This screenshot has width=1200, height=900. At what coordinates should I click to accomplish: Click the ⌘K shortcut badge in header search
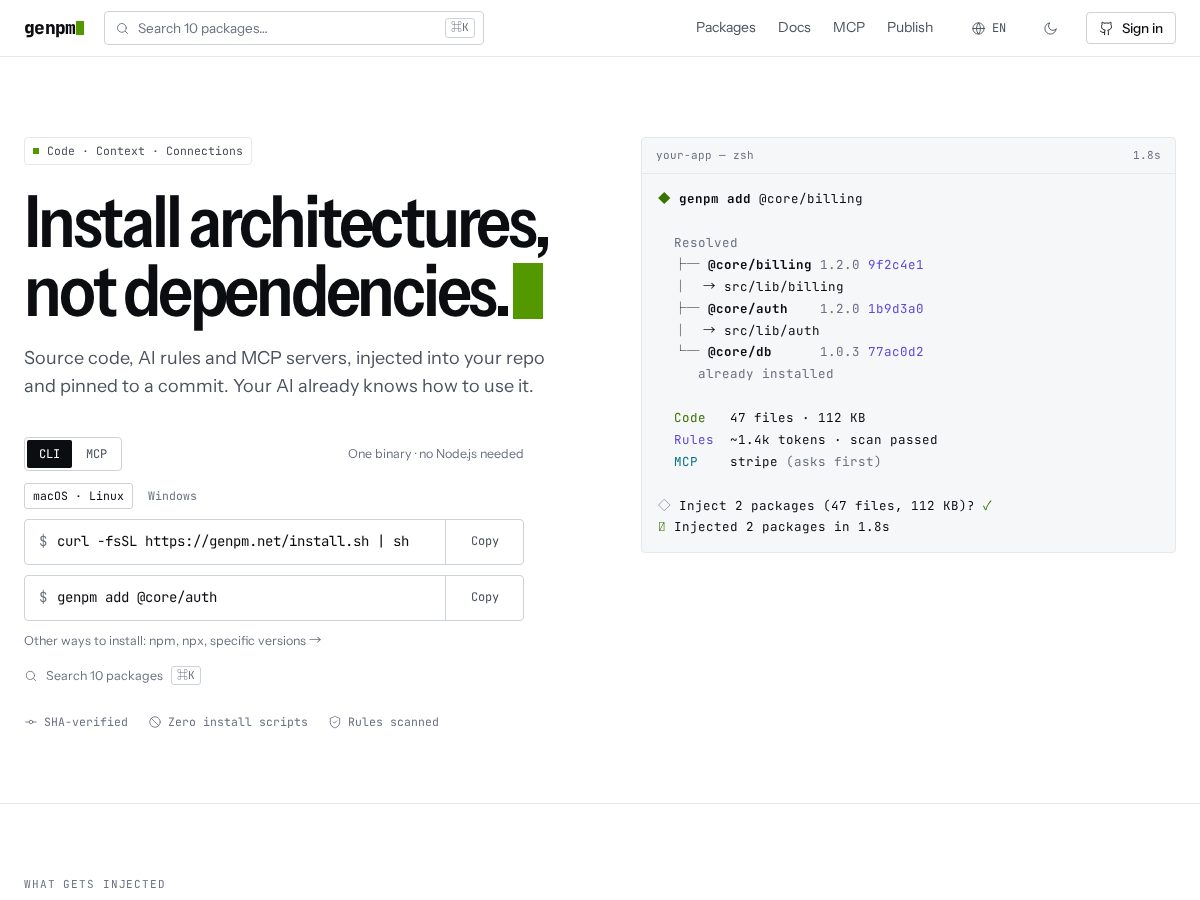(460, 28)
